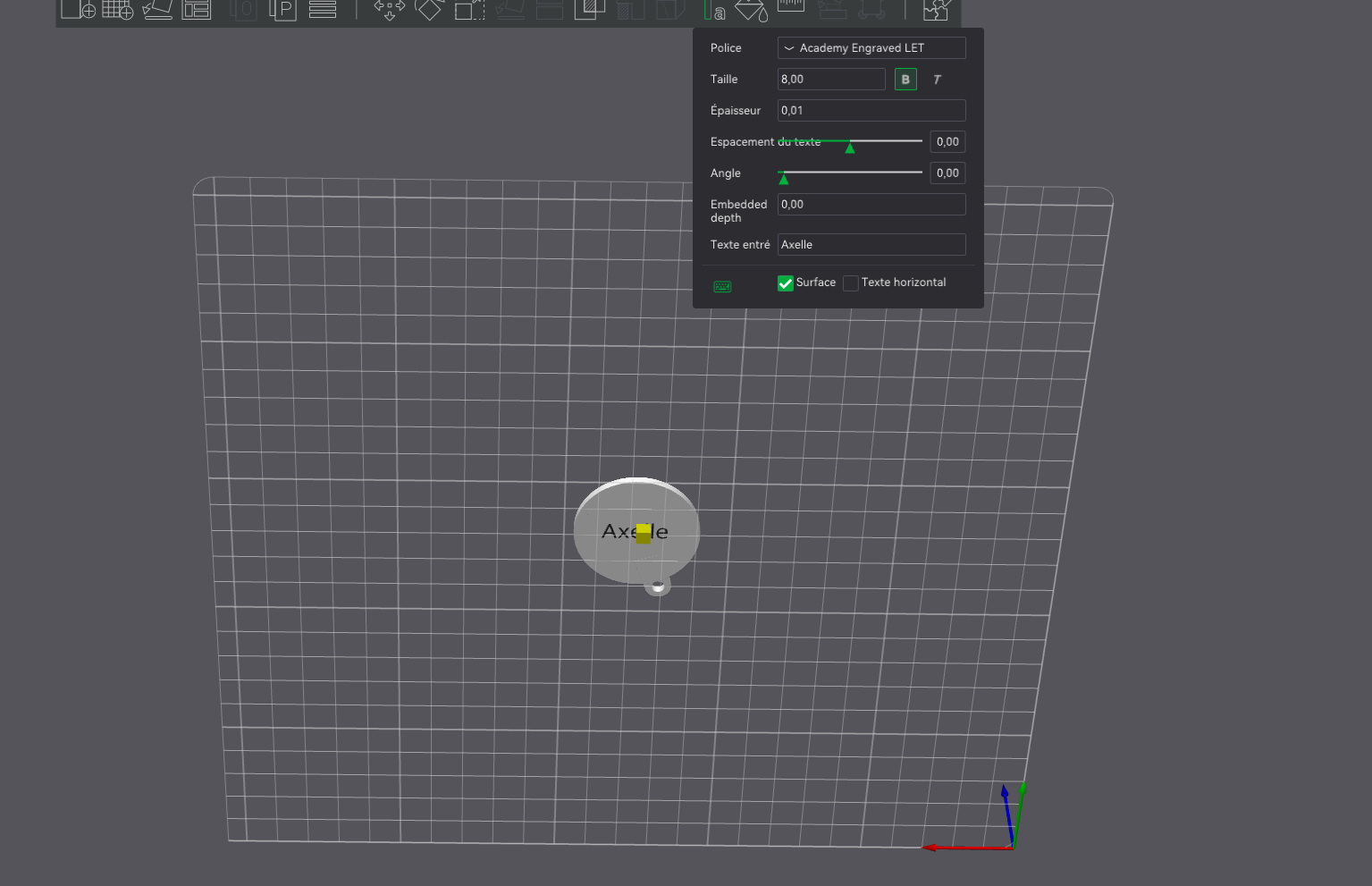Select the Move tool with four arrows
This screenshot has height=886, width=1372.
tap(389, 10)
